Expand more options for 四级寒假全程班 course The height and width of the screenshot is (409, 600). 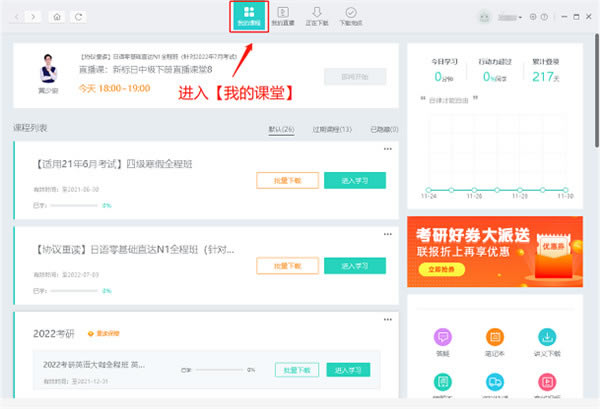pos(388,149)
